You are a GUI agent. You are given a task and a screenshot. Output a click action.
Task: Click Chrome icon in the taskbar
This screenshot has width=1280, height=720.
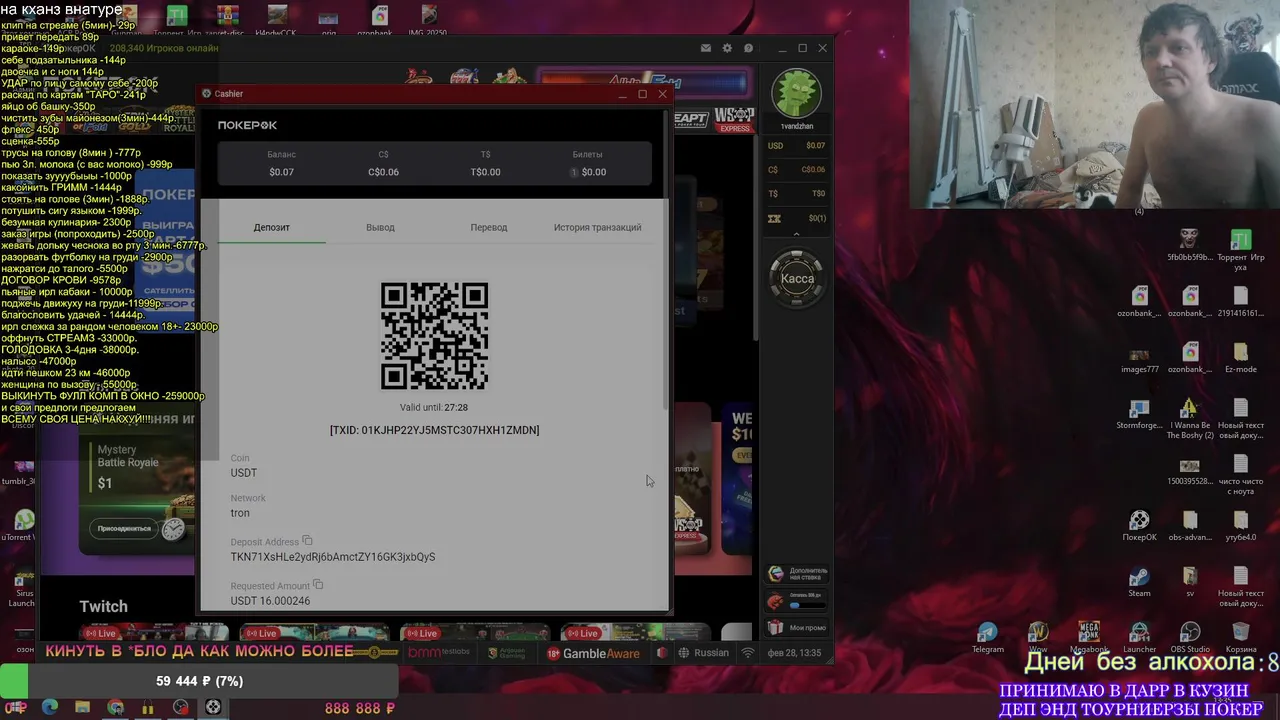tap(115, 707)
